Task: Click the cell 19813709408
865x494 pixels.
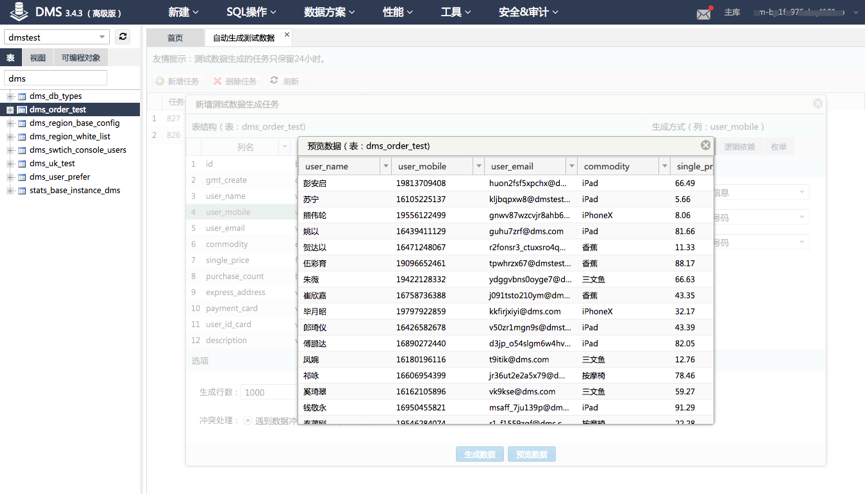Action: tap(421, 183)
